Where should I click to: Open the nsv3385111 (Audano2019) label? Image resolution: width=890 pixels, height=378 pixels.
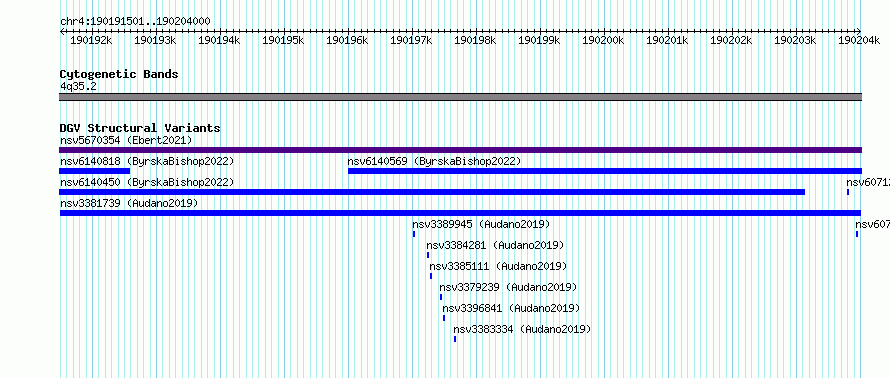(x=498, y=266)
